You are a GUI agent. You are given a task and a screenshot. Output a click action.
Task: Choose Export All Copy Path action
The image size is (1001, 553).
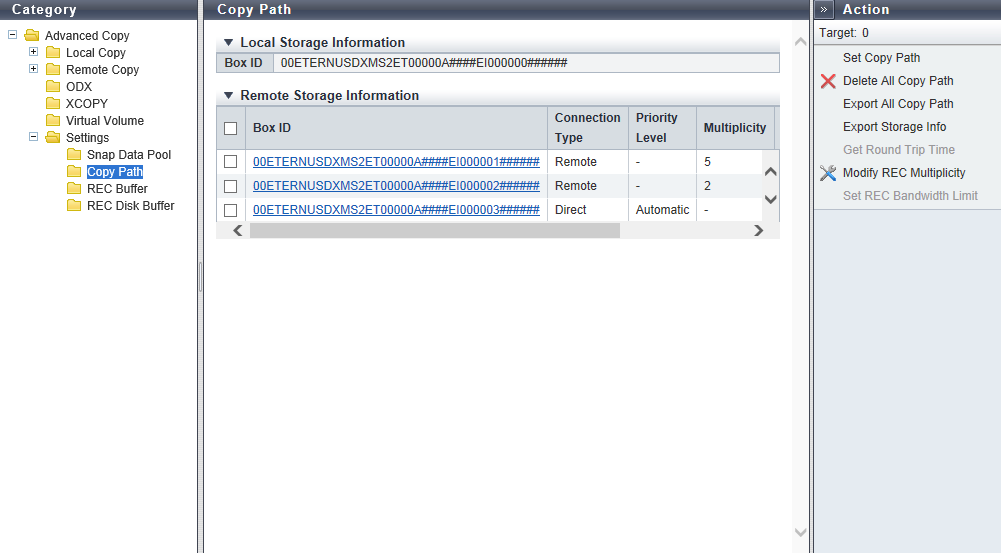click(898, 104)
